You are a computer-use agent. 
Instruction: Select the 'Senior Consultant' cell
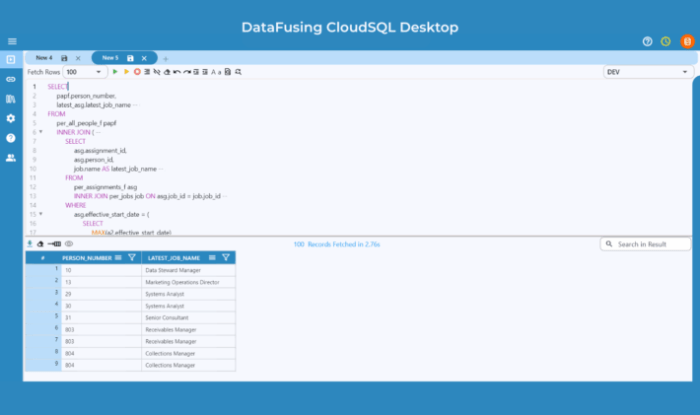pyautogui.click(x=188, y=317)
